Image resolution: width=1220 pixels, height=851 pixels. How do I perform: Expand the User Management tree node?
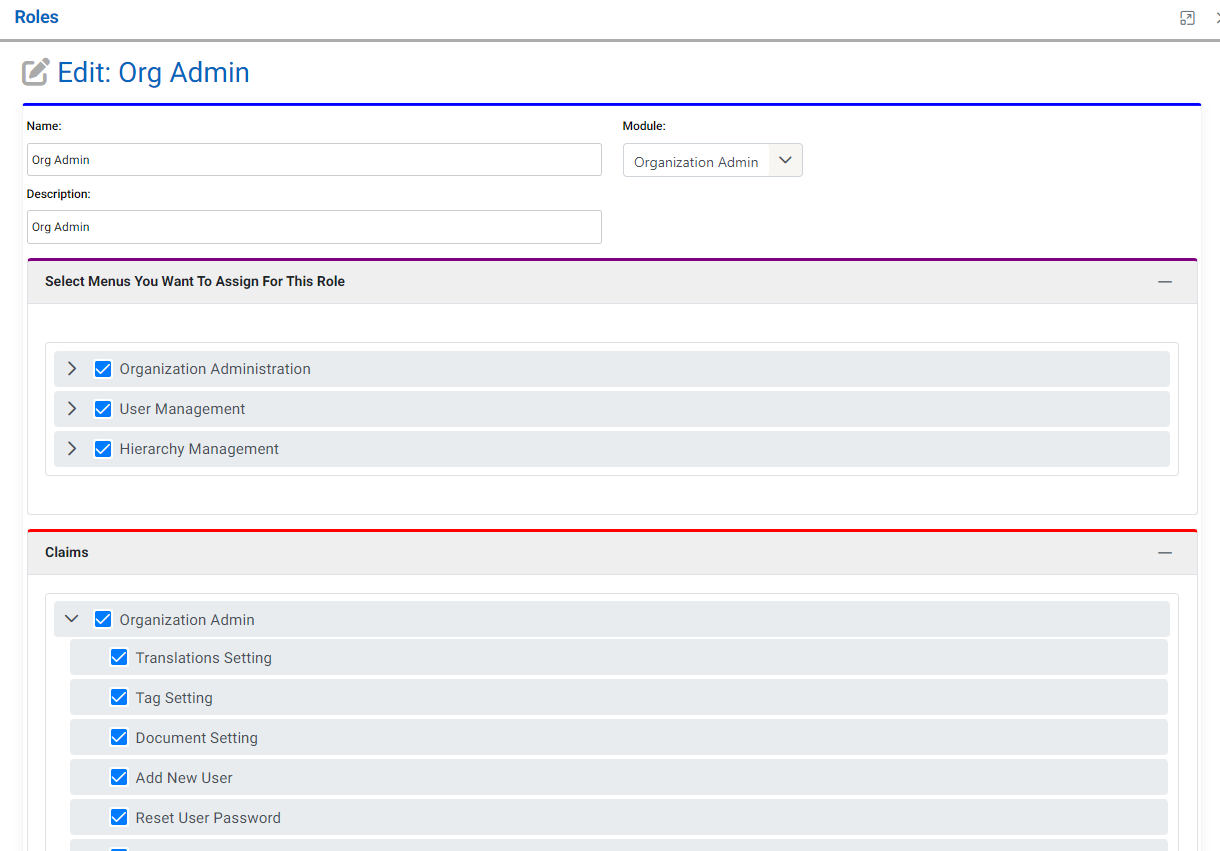pyautogui.click(x=71, y=409)
